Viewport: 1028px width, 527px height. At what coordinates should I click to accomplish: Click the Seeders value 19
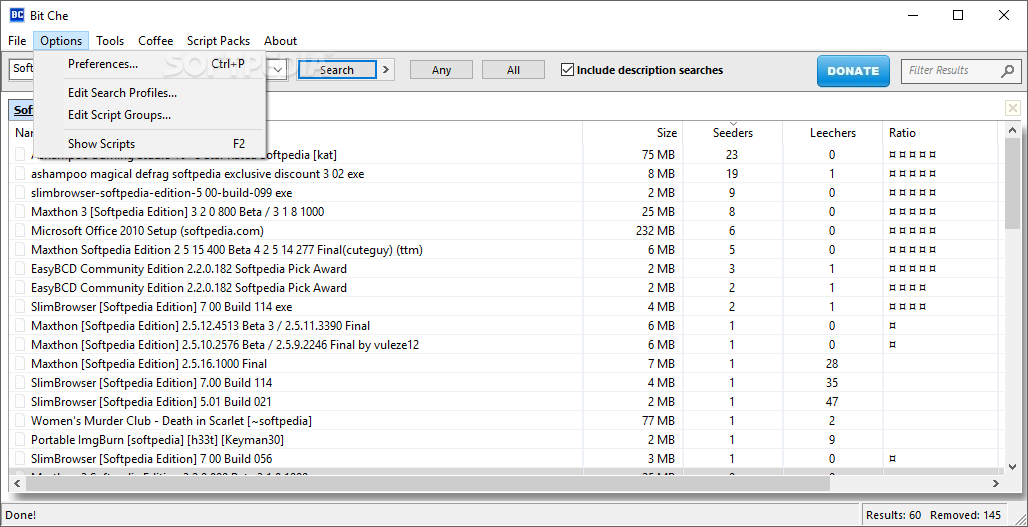point(732,174)
